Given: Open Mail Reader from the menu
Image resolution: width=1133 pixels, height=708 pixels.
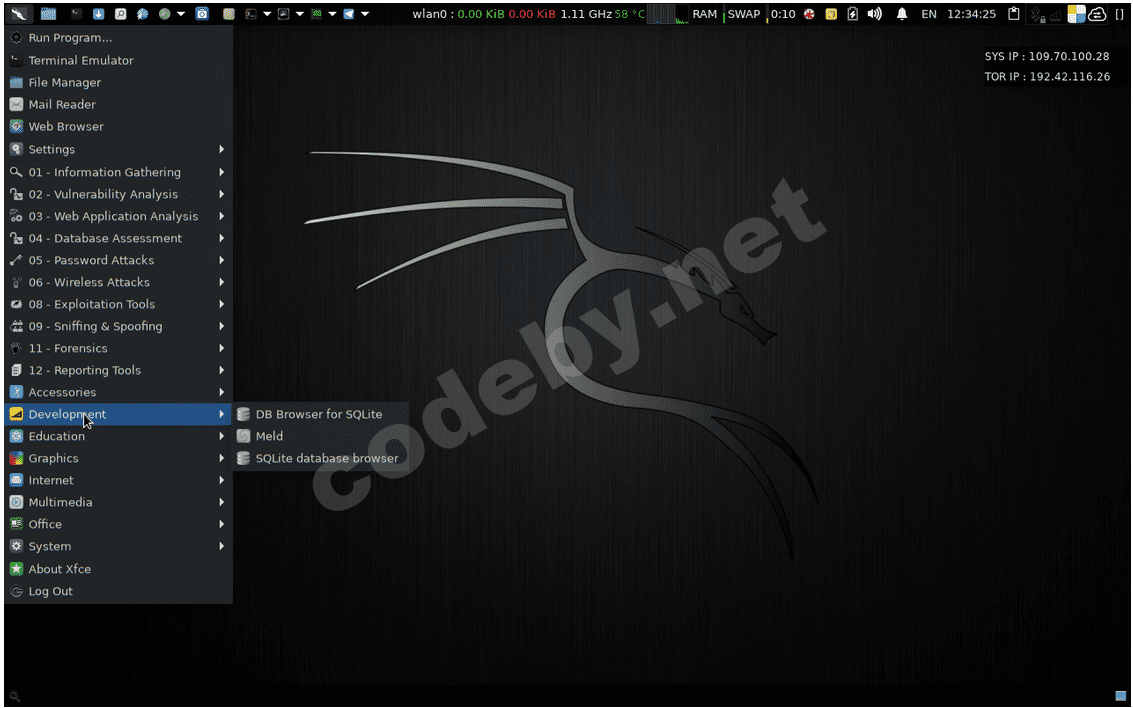Looking at the screenshot, I should 119,104.
